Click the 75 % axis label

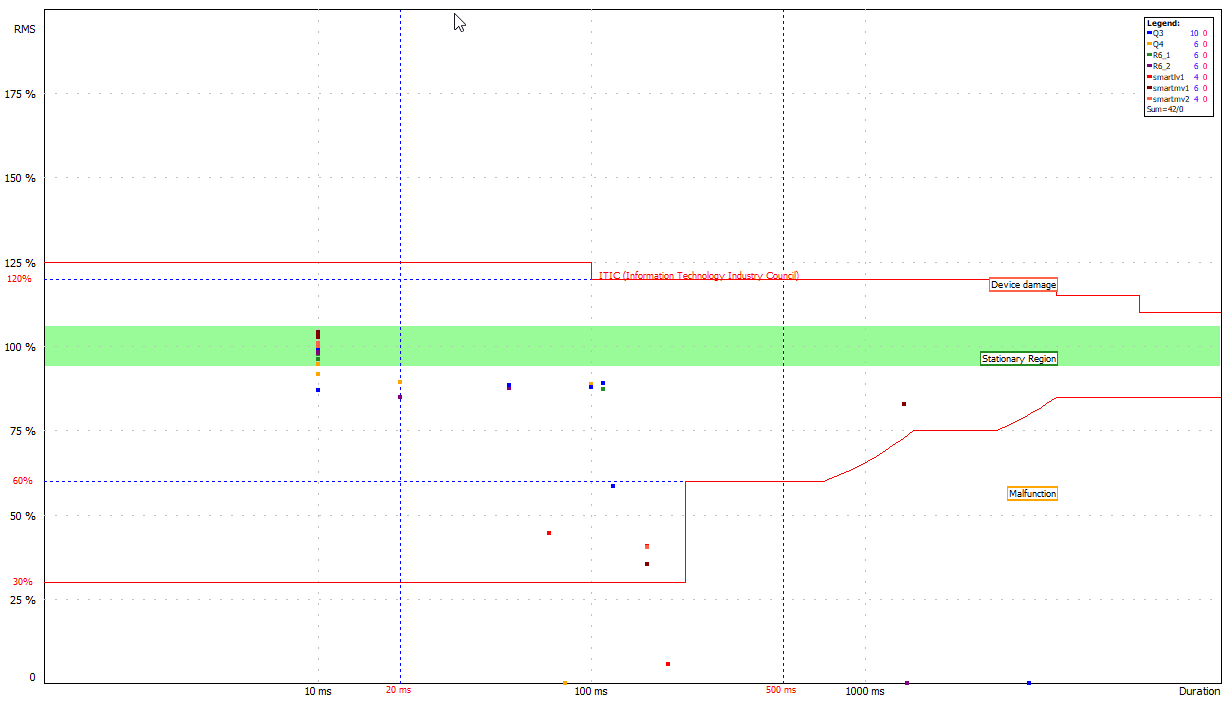[24, 431]
